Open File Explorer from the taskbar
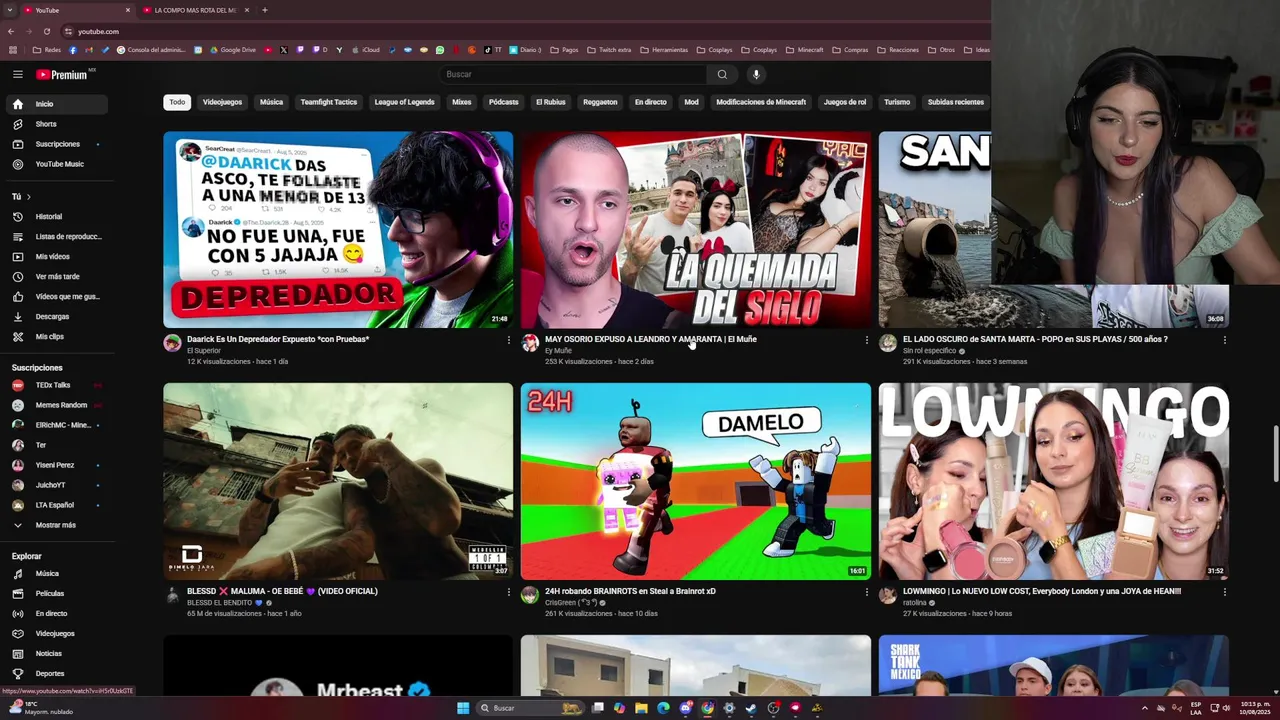Viewport: 1280px width, 720px height. pos(641,708)
